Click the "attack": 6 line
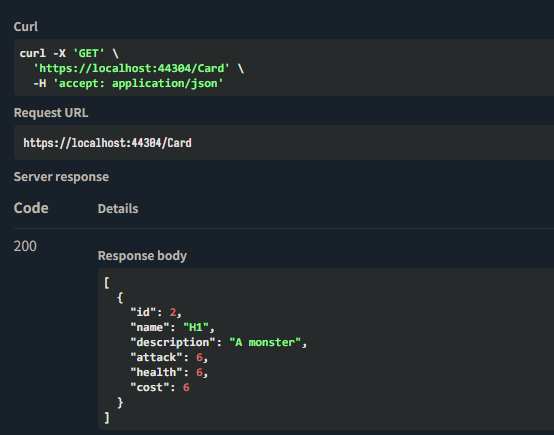The height and width of the screenshot is (435, 554). [x=169, y=357]
